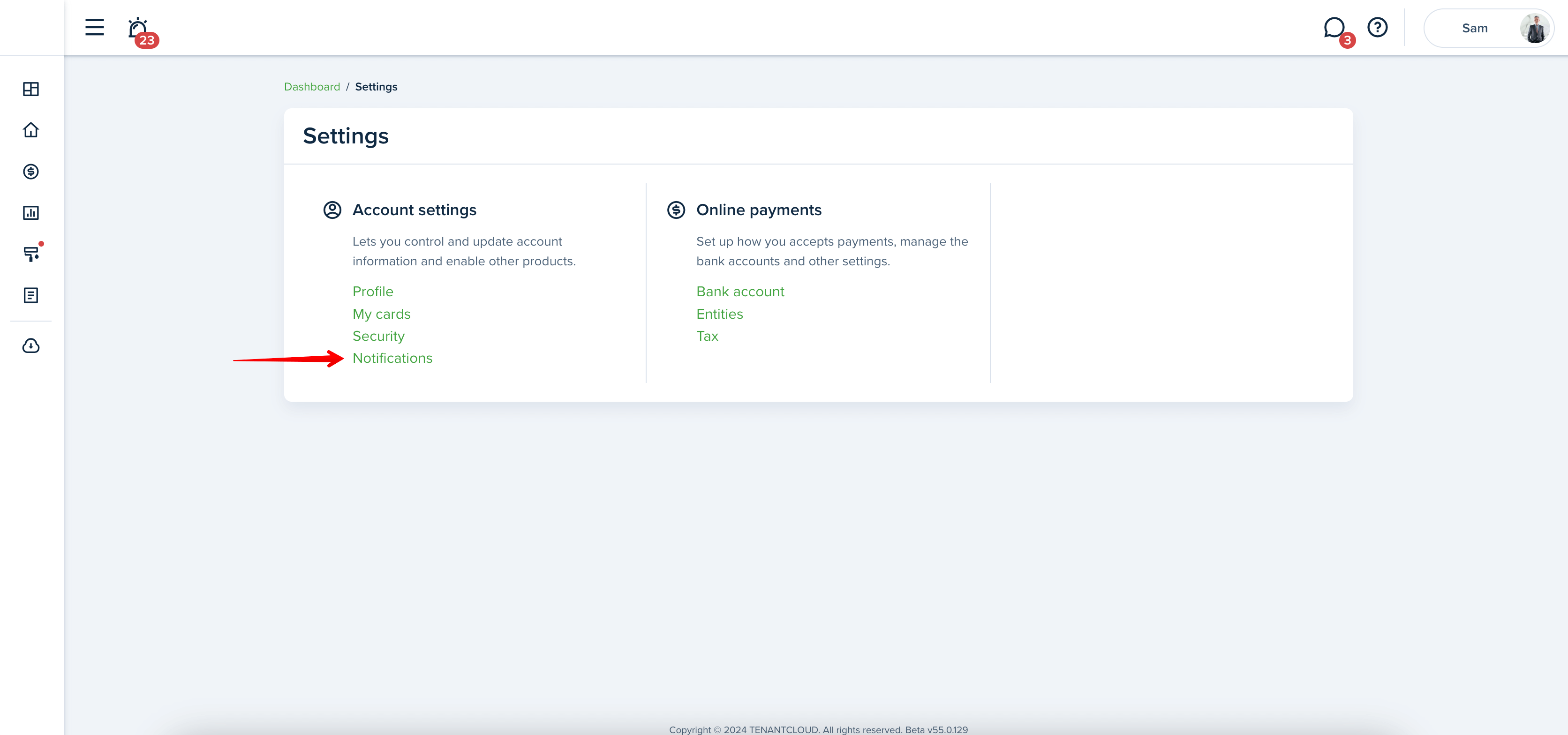Click the TENANTCLOUD copyright footer text

818,729
